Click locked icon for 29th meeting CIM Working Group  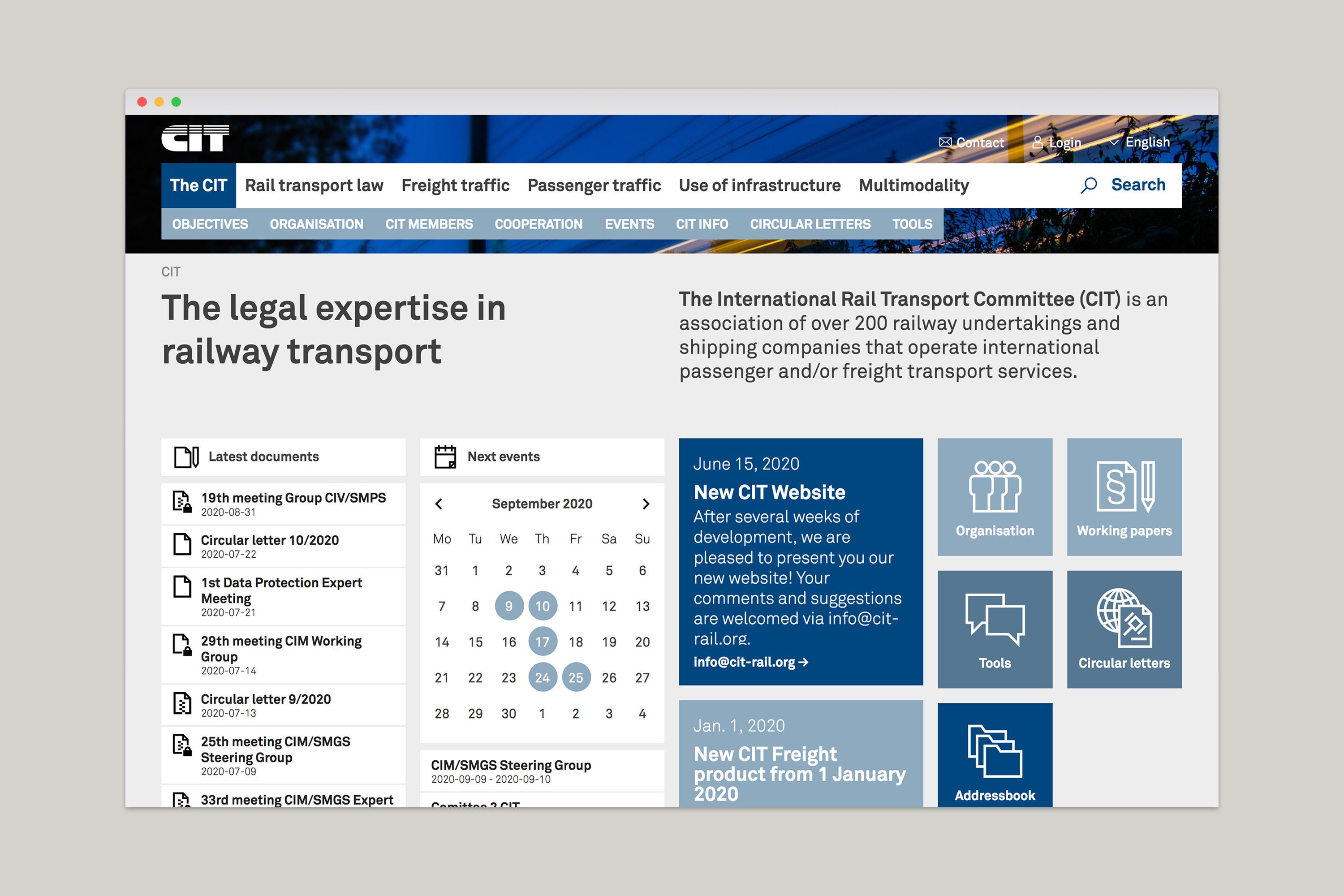pyautogui.click(x=182, y=645)
